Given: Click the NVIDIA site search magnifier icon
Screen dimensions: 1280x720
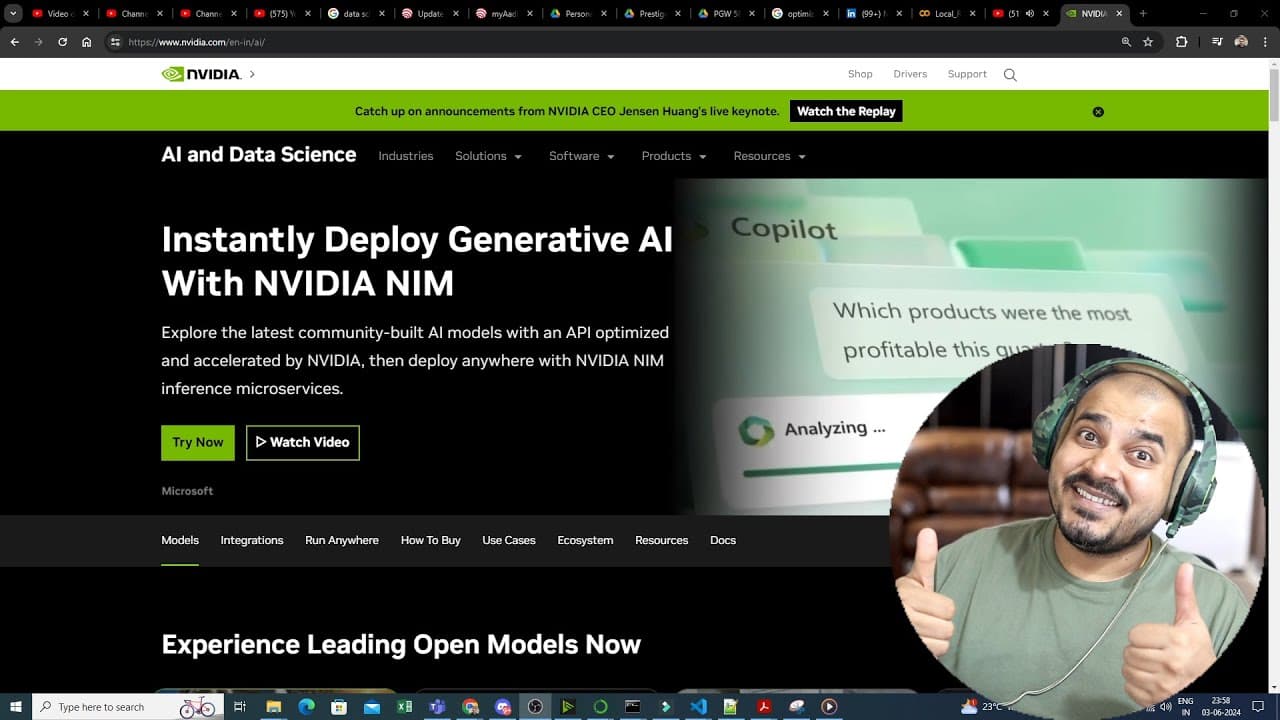Looking at the screenshot, I should [x=1010, y=75].
